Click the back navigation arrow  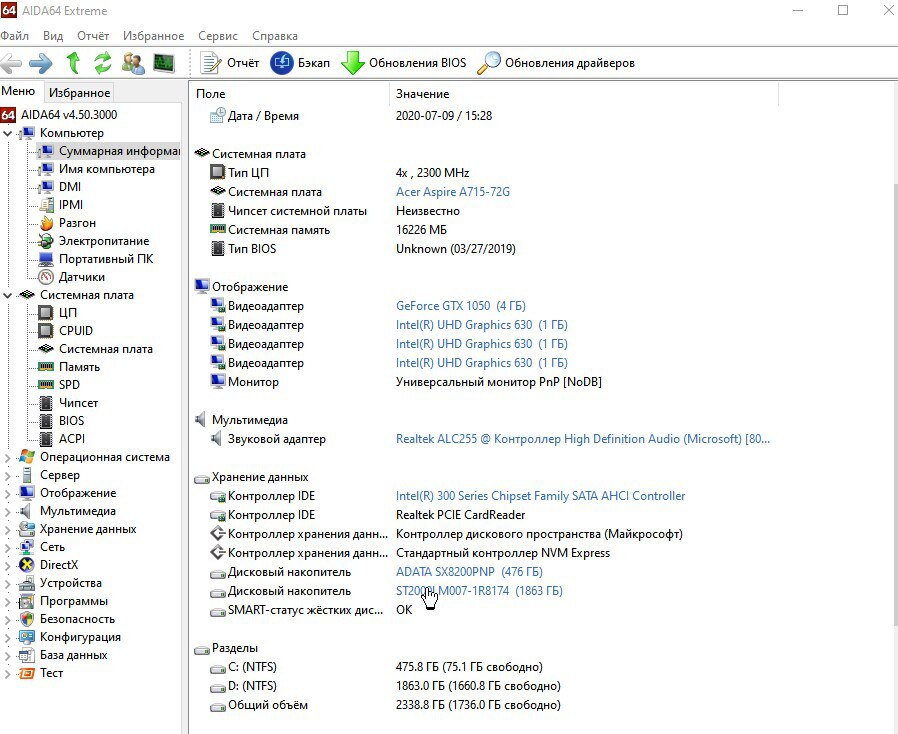tap(11, 63)
